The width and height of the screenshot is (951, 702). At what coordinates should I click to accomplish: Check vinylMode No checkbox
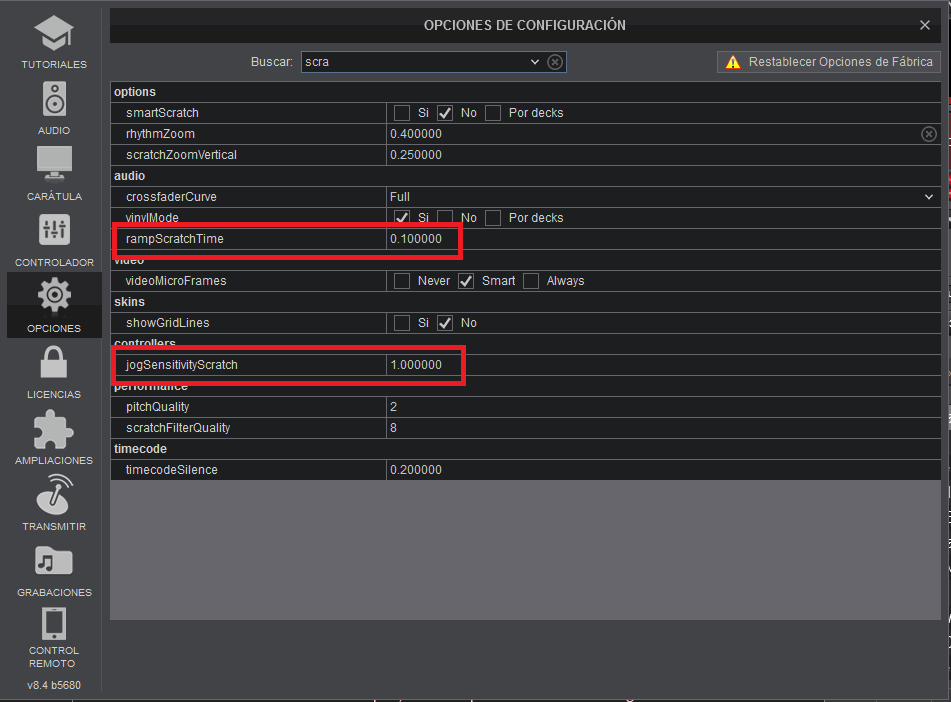(445, 218)
